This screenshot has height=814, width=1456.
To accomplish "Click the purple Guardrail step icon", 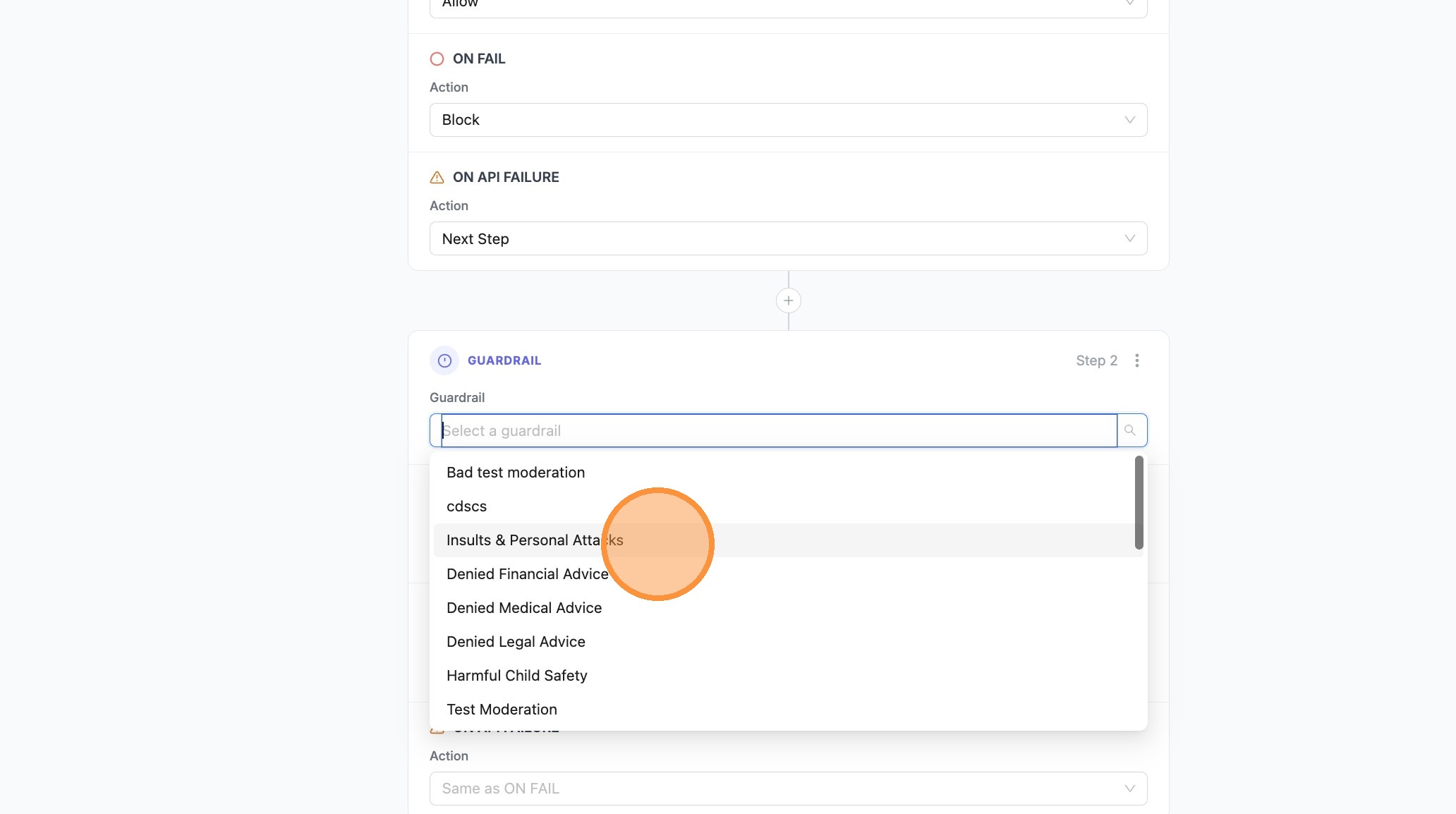I will [444, 360].
